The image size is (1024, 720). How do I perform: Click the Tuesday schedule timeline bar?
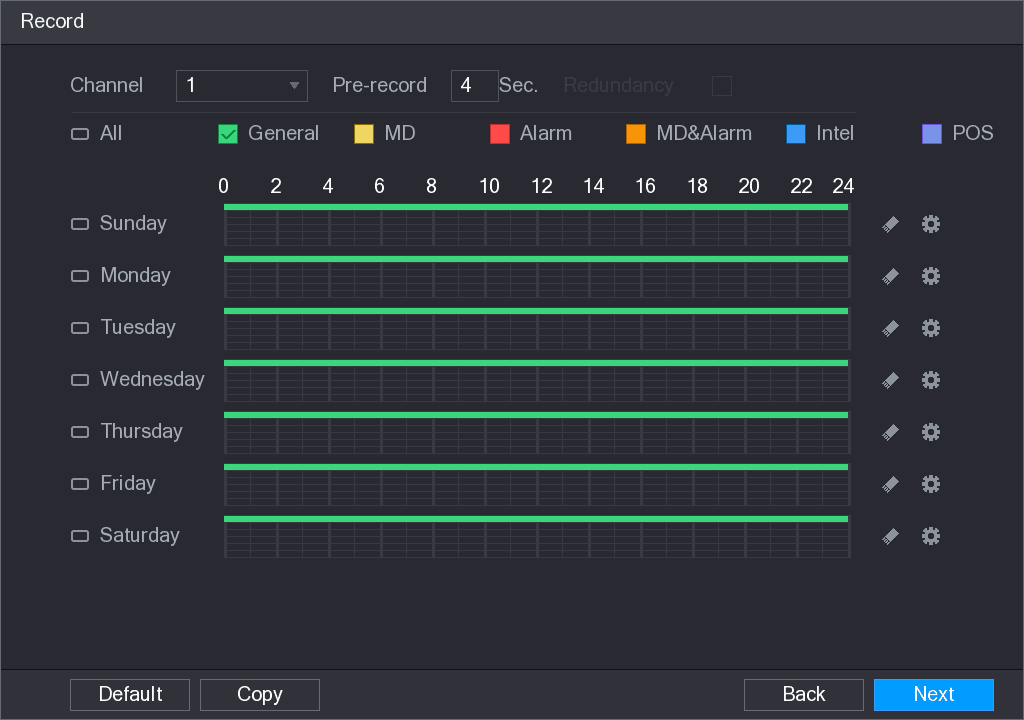coord(537,329)
